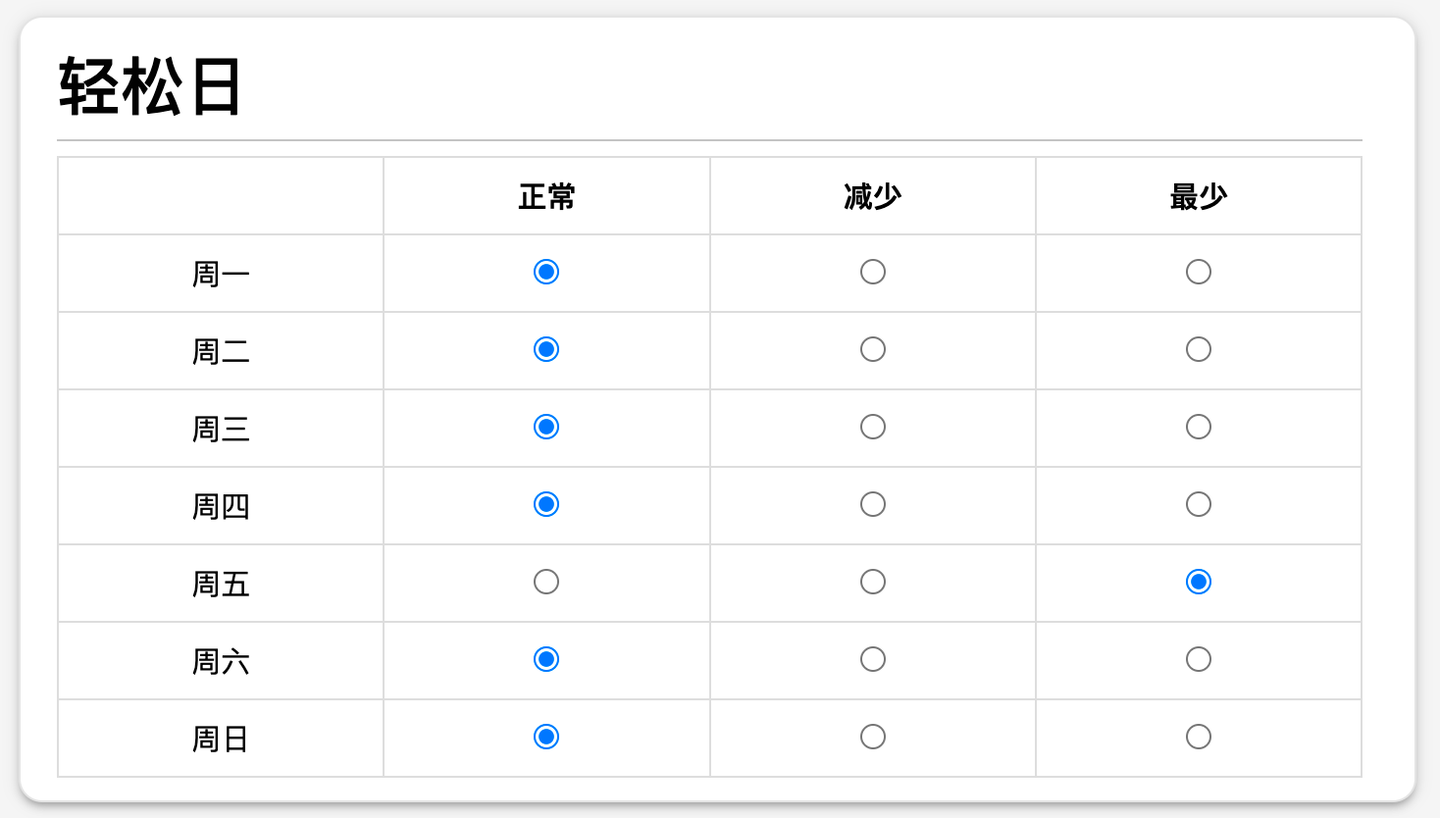Click the 减少 column header

pos(872,197)
